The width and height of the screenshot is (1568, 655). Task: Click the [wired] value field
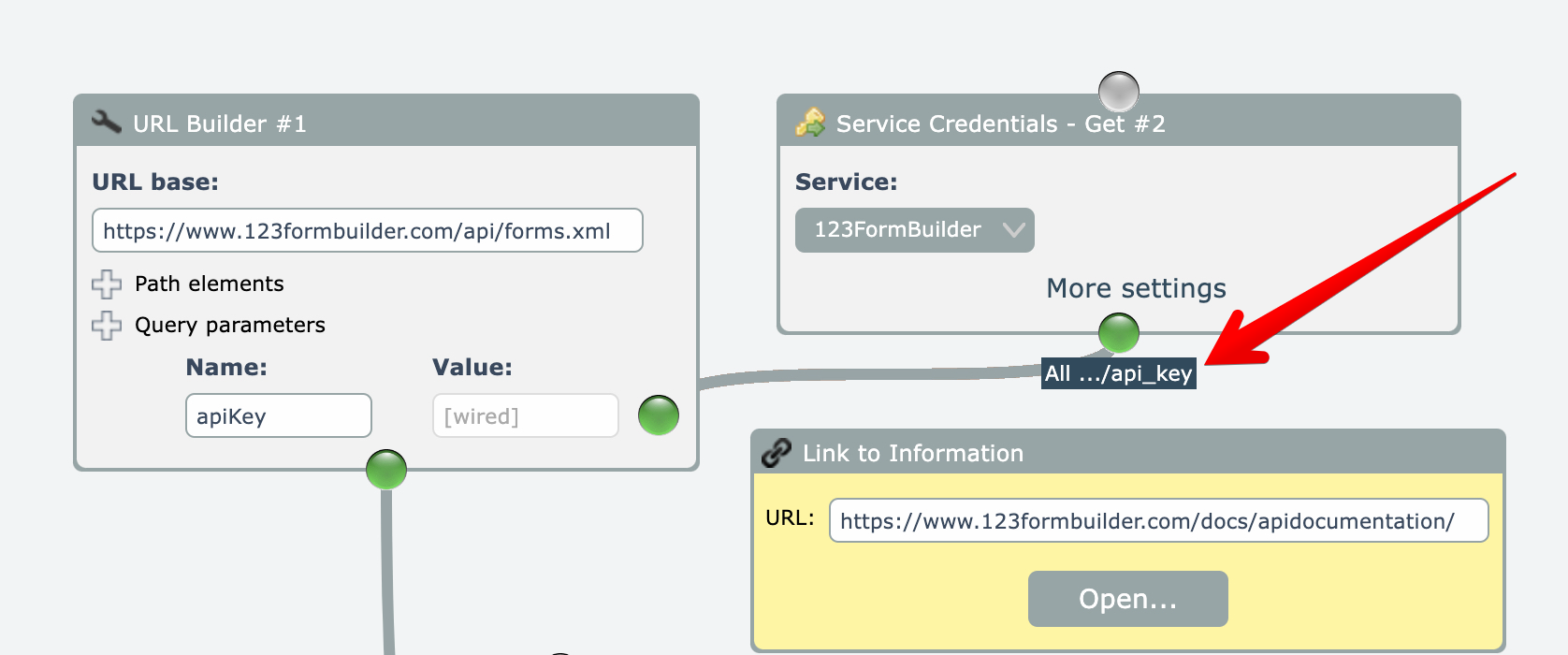coord(525,416)
